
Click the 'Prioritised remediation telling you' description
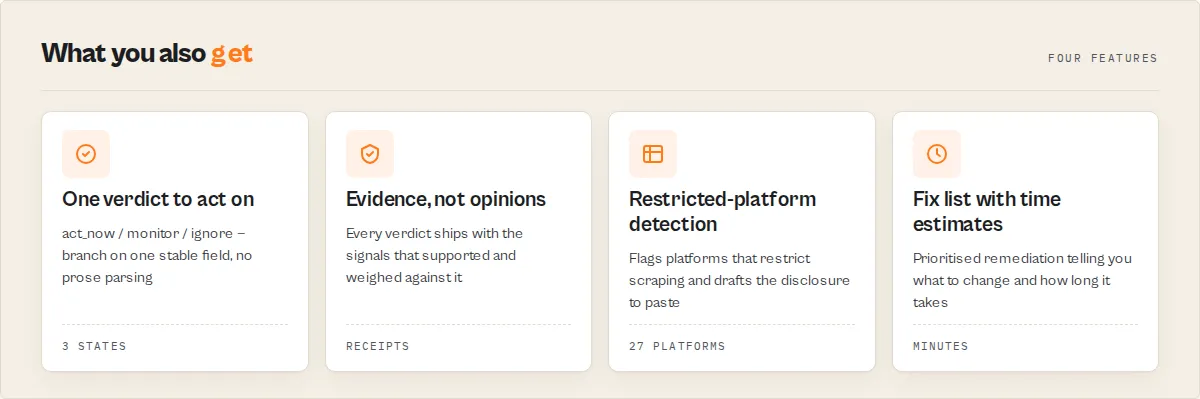point(1022,280)
